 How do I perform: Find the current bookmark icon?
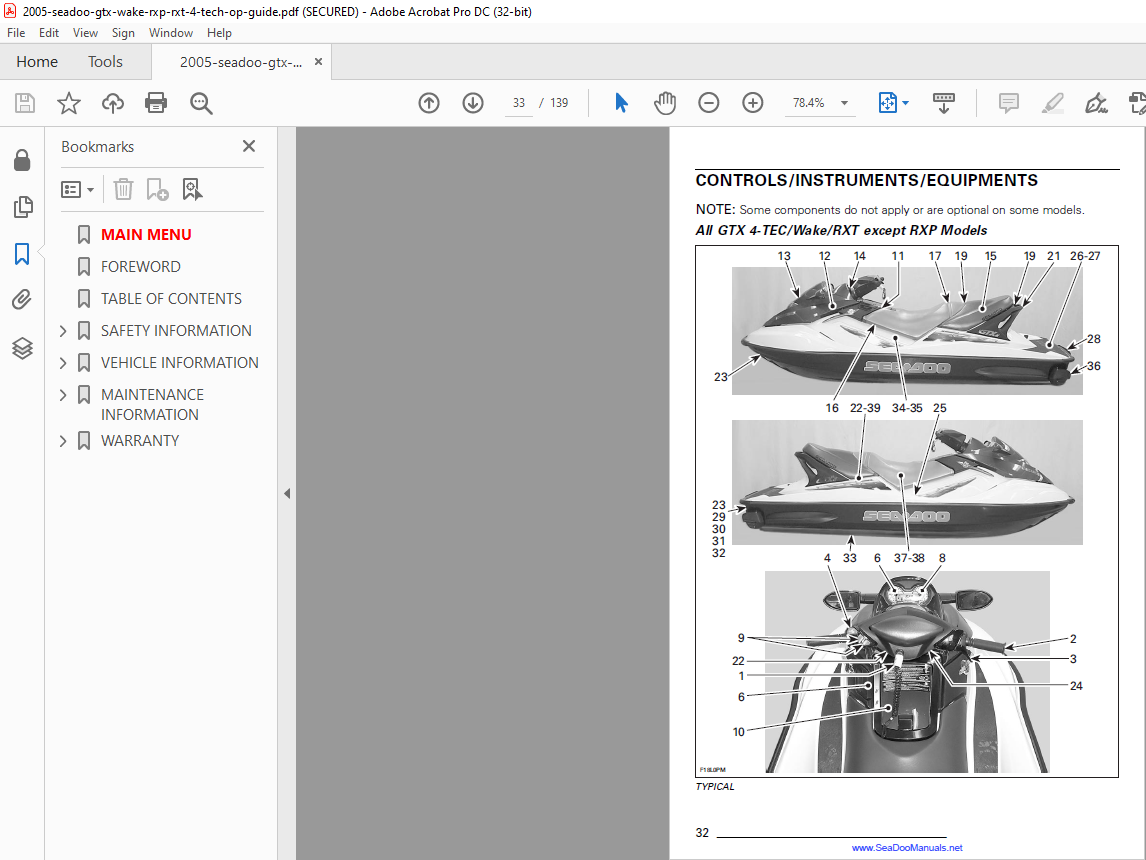pos(192,189)
